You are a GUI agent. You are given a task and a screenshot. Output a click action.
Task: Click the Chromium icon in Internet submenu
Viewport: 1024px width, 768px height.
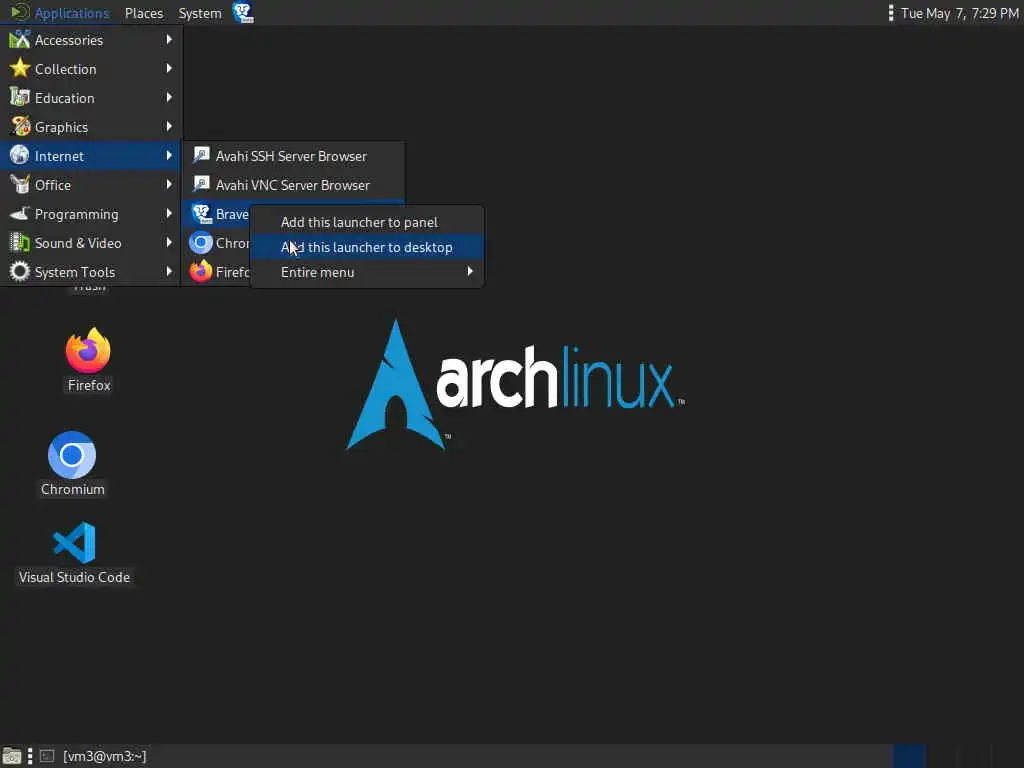click(x=201, y=243)
